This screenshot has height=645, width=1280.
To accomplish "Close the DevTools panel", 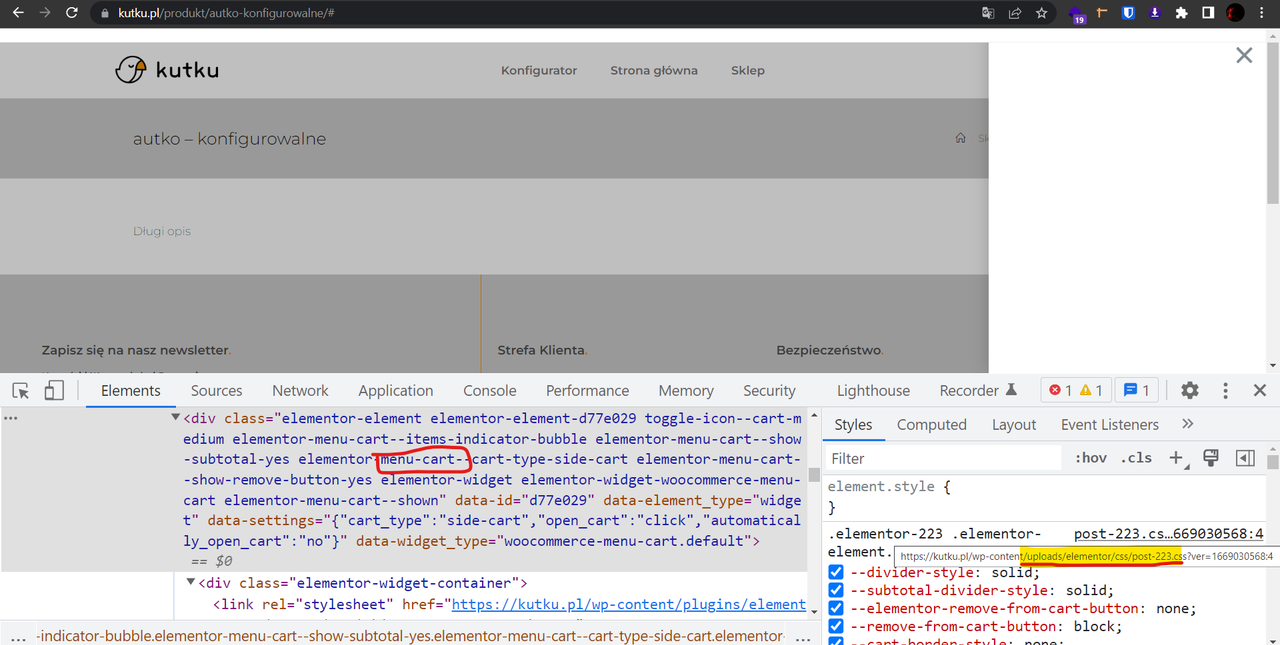I will tap(1260, 390).
